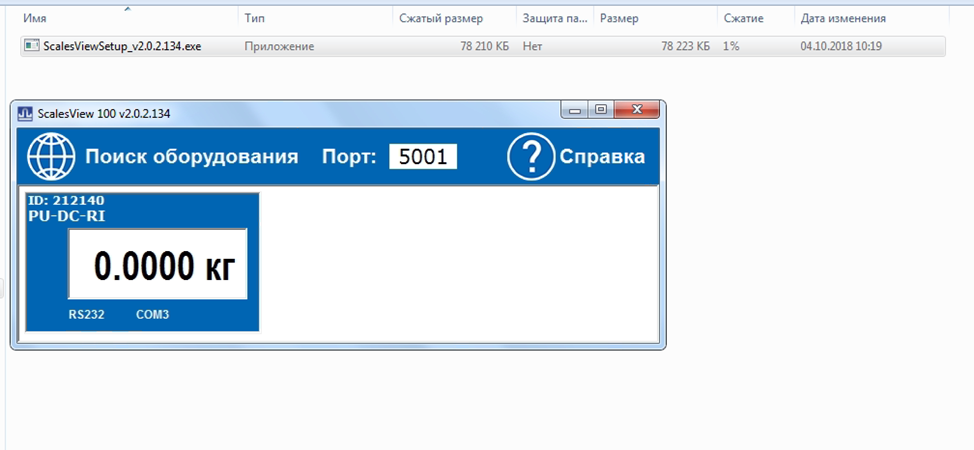Open Справка help text

pos(602,157)
